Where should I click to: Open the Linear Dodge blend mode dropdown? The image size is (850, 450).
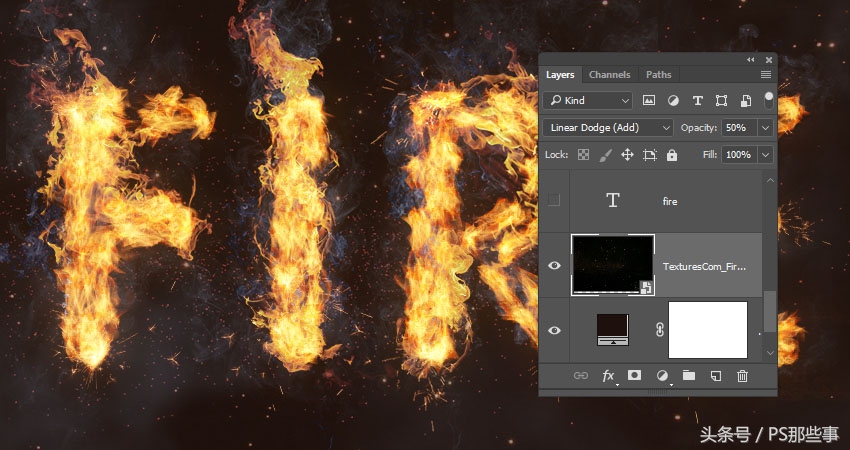pyautogui.click(x=608, y=127)
